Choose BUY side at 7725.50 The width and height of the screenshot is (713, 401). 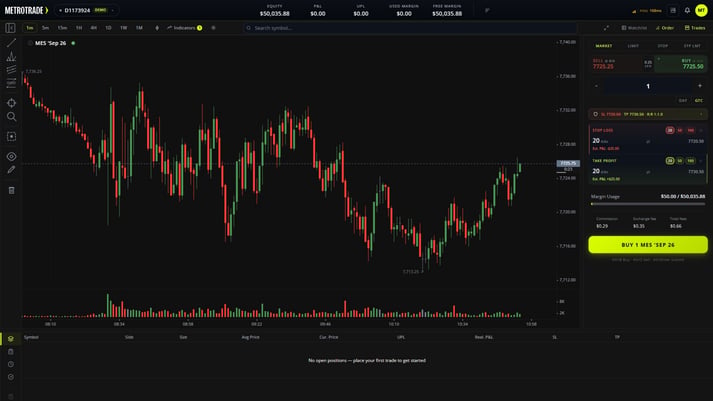[x=680, y=64]
